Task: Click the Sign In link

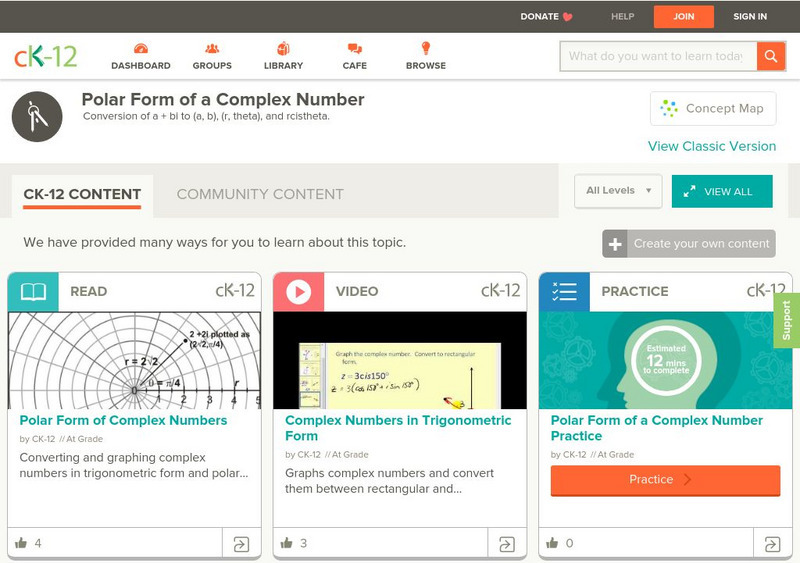Action: click(x=750, y=17)
